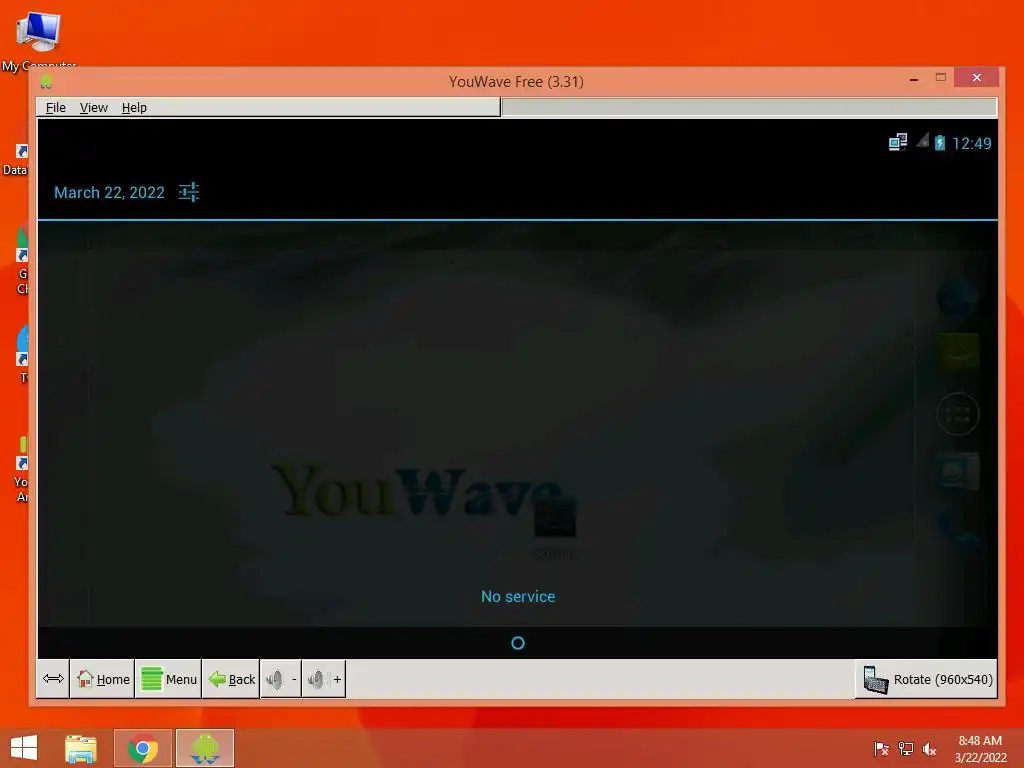This screenshot has height=768, width=1024.
Task: Open quick settings sliders icon next to date
Action: tap(189, 192)
